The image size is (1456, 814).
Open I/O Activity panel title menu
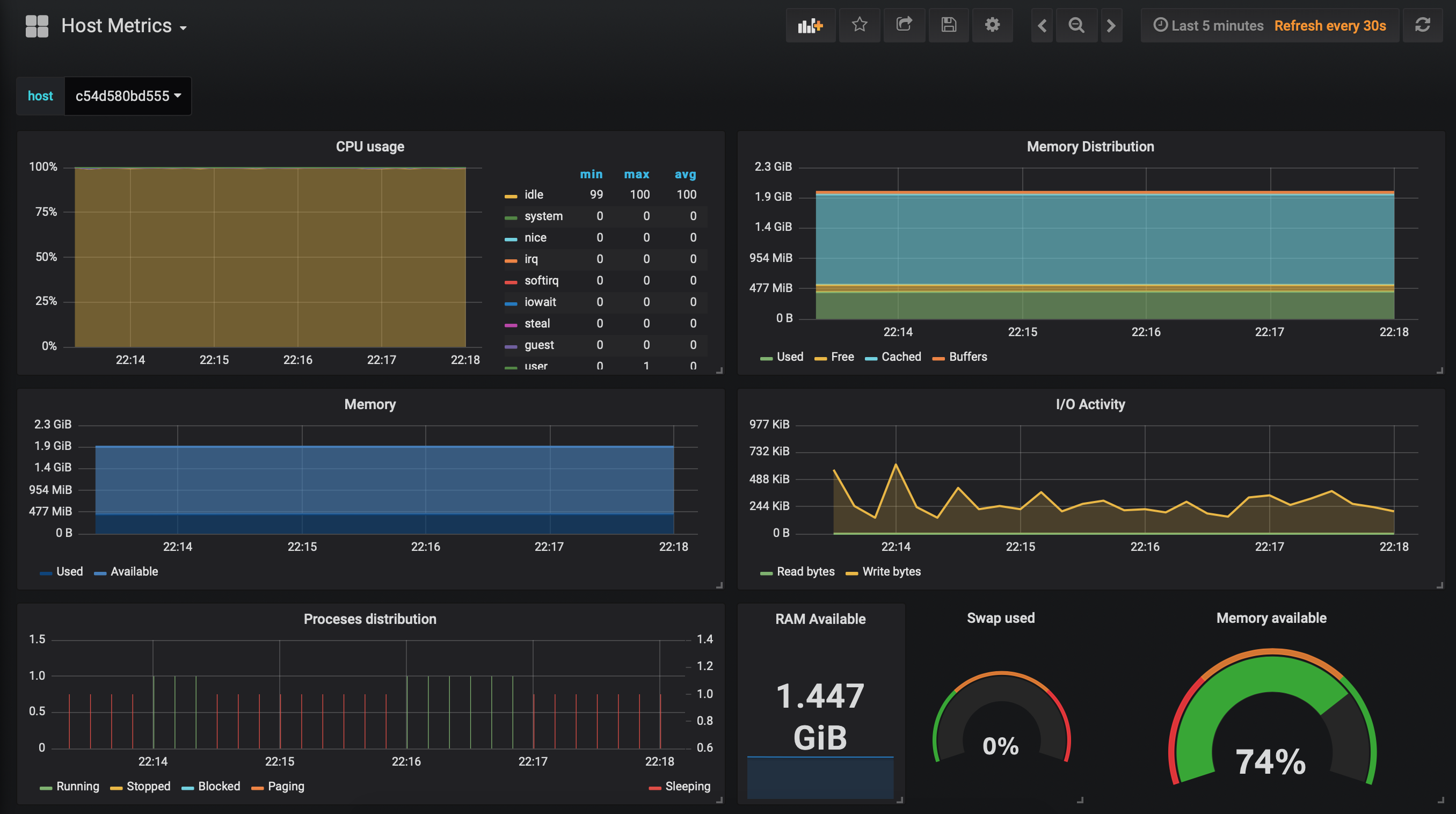point(1090,404)
